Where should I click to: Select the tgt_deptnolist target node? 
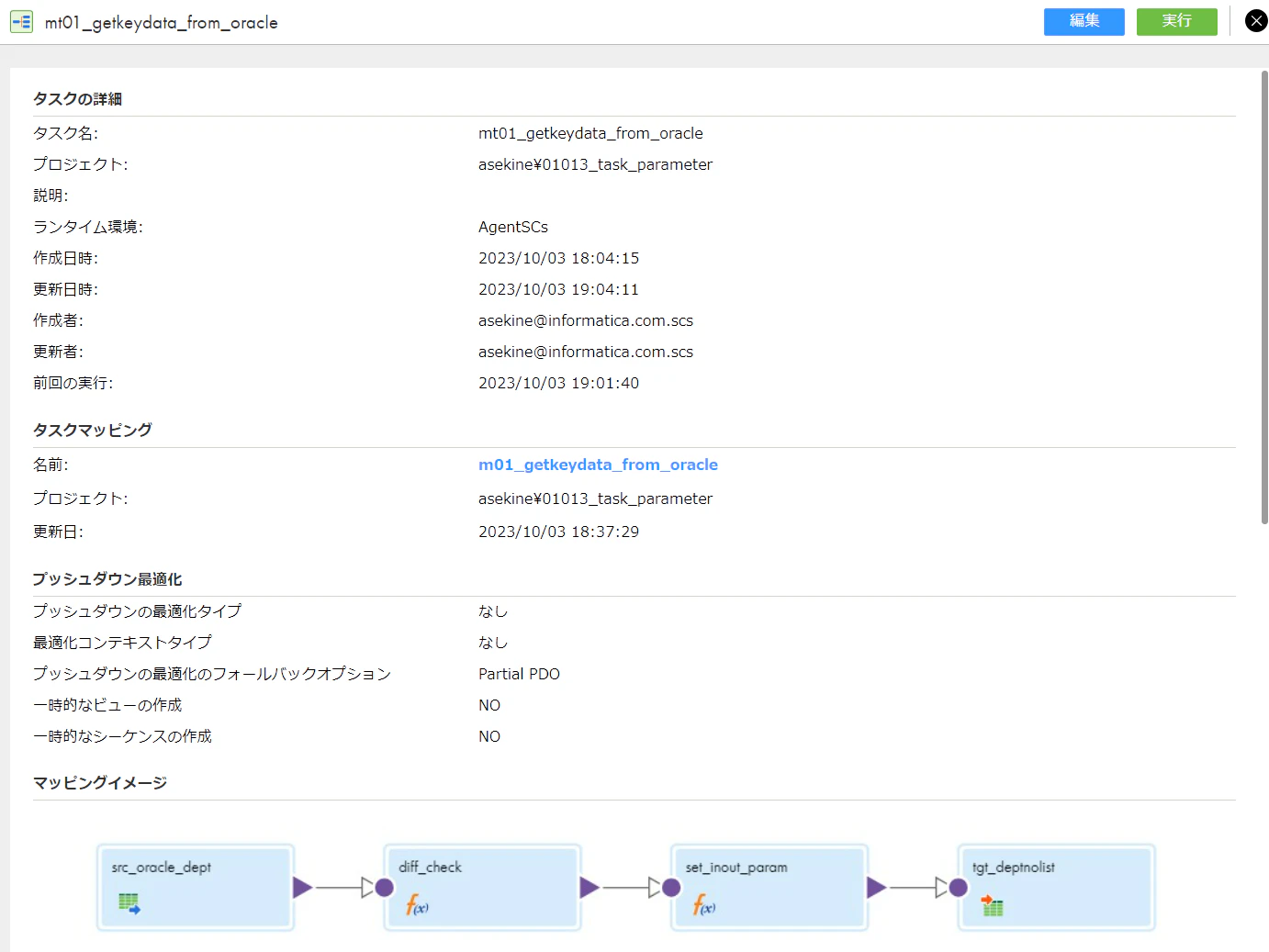coord(1056,887)
